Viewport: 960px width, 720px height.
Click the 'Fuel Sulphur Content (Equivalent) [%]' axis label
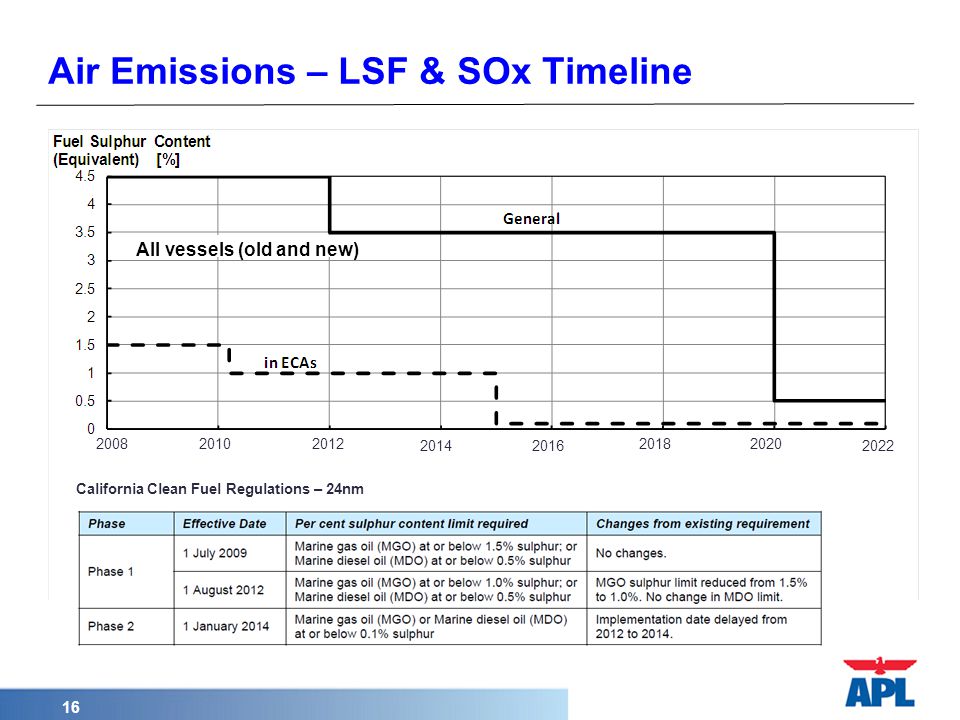click(x=132, y=151)
